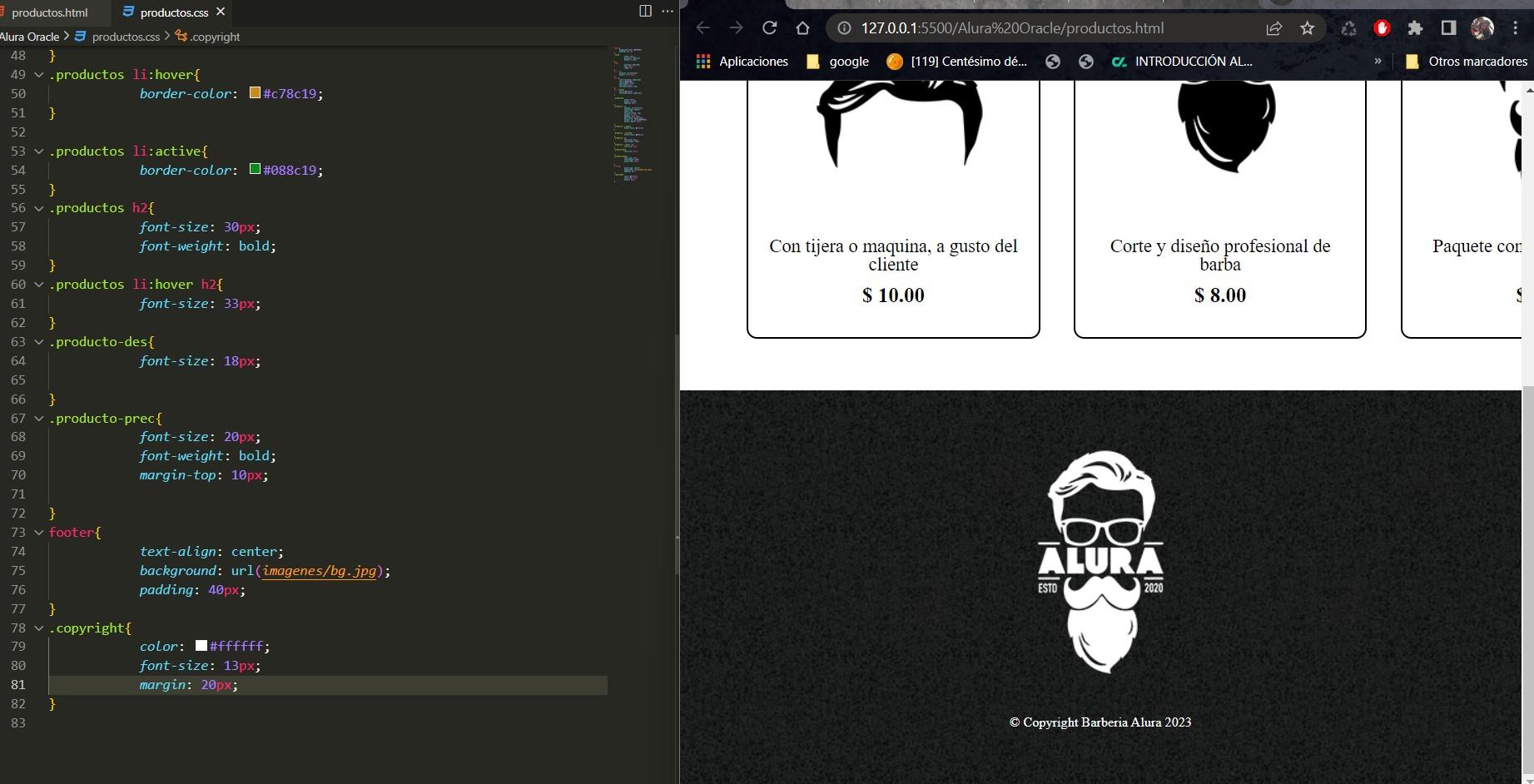
Task: Collapse the .copyright rule
Action: [x=39, y=628]
